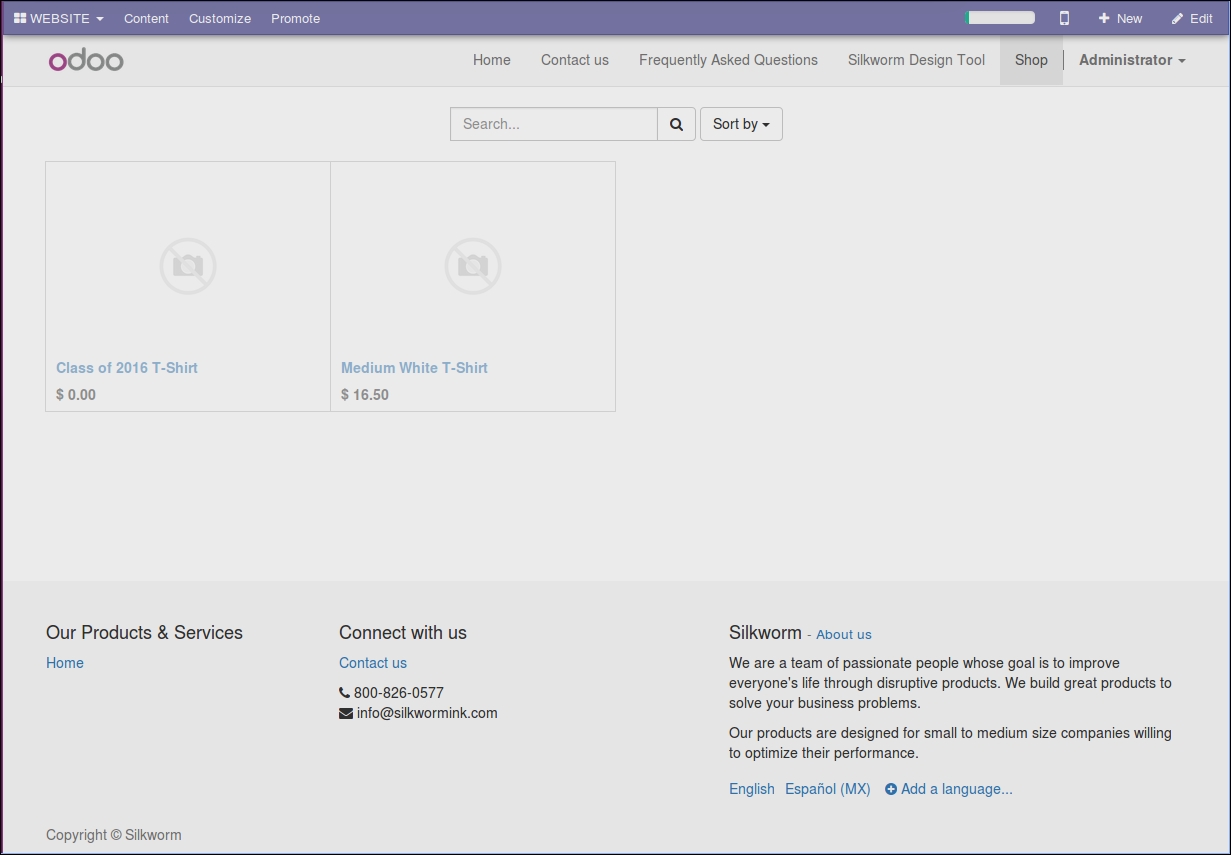This screenshot has width=1231, height=855.
Task: Click the footer Home link
Action: click(x=65, y=663)
